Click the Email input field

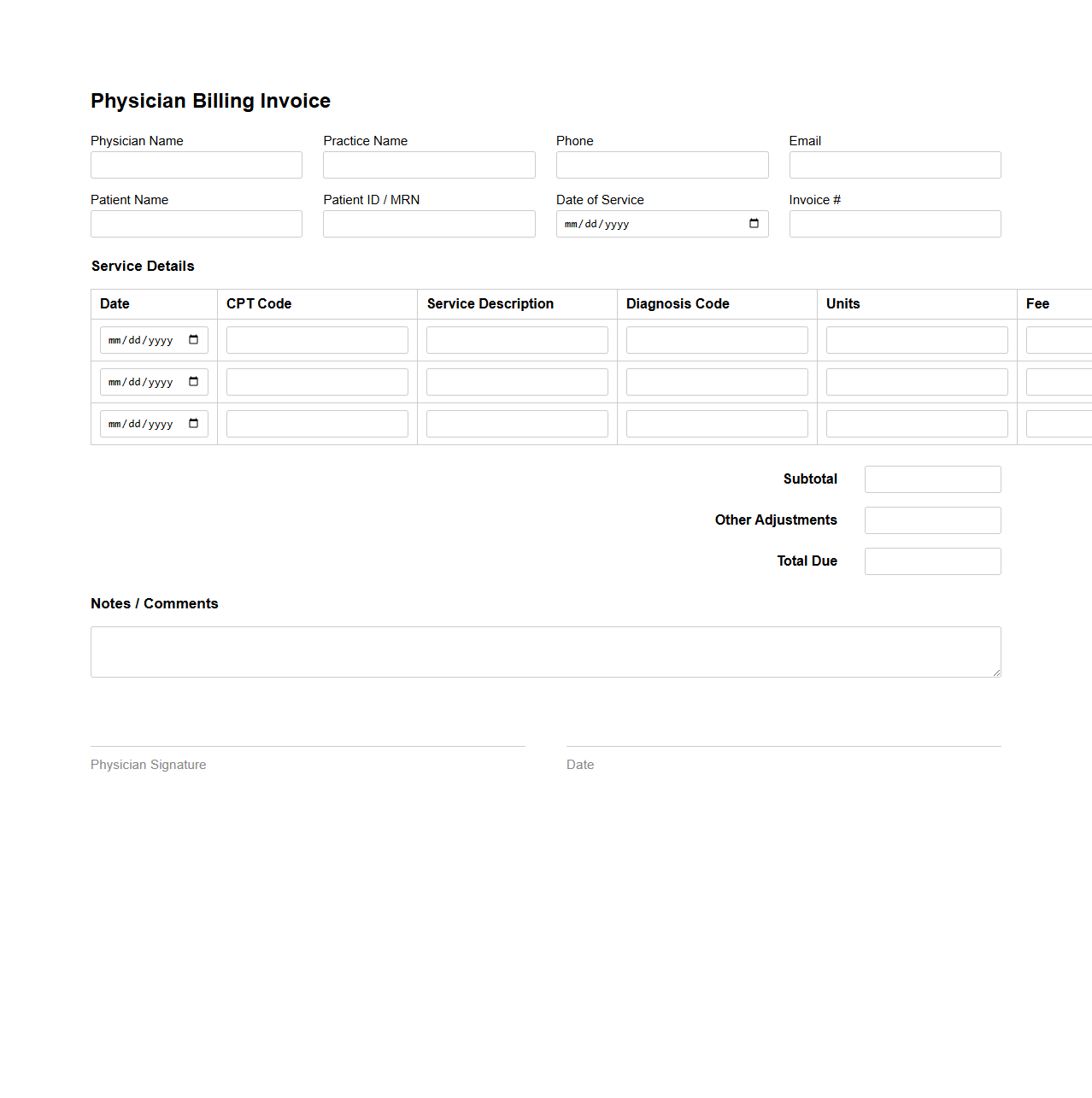pyautogui.click(x=894, y=164)
